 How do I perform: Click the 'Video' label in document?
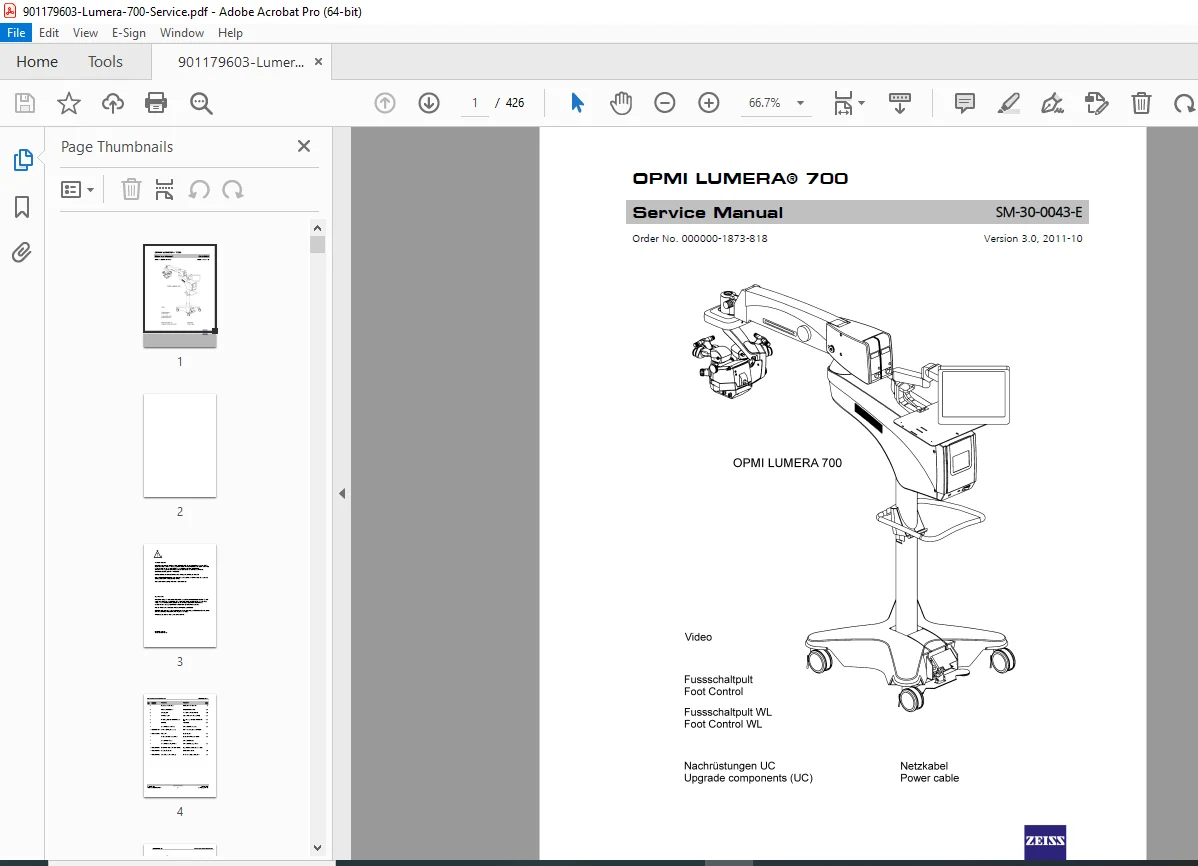tap(698, 637)
